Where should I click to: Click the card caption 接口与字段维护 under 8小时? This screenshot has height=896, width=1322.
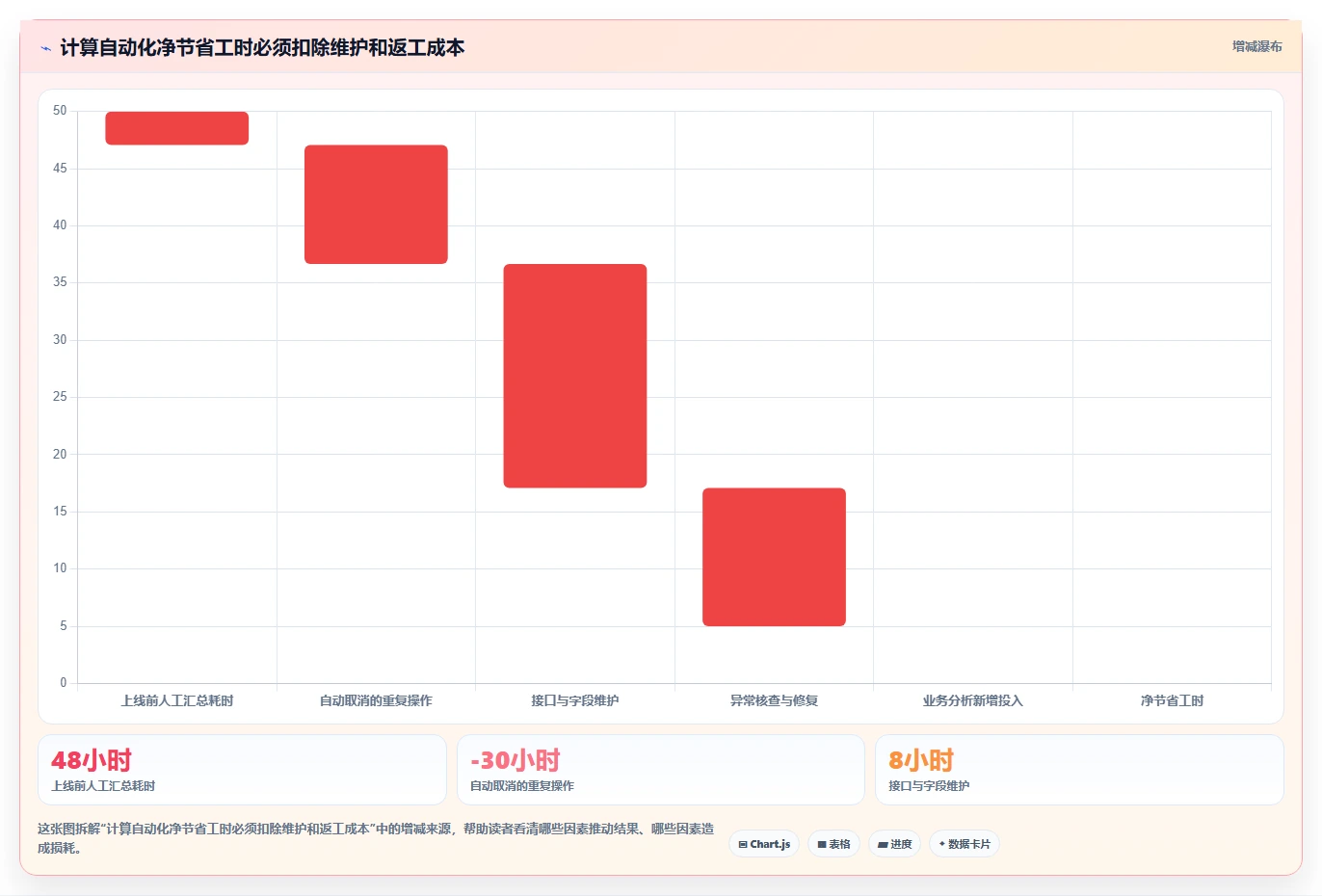coord(929,786)
